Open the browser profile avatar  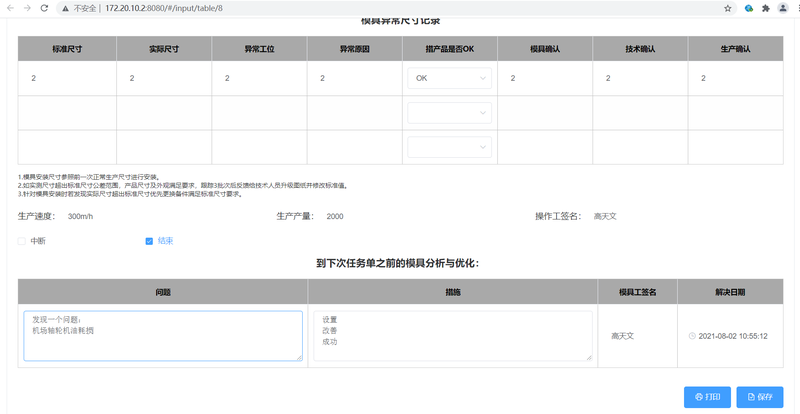tap(783, 8)
